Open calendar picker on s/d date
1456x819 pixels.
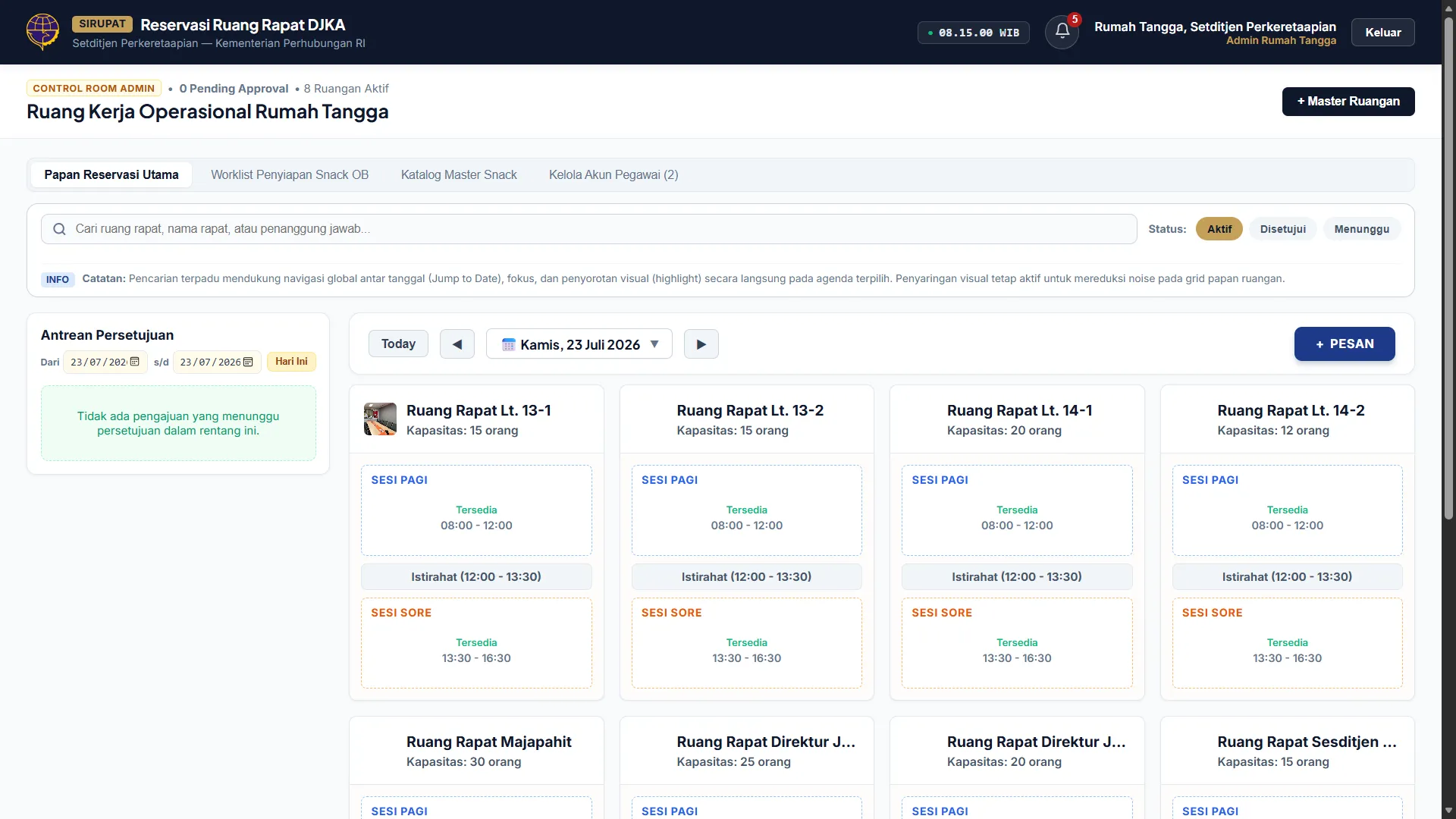point(248,362)
